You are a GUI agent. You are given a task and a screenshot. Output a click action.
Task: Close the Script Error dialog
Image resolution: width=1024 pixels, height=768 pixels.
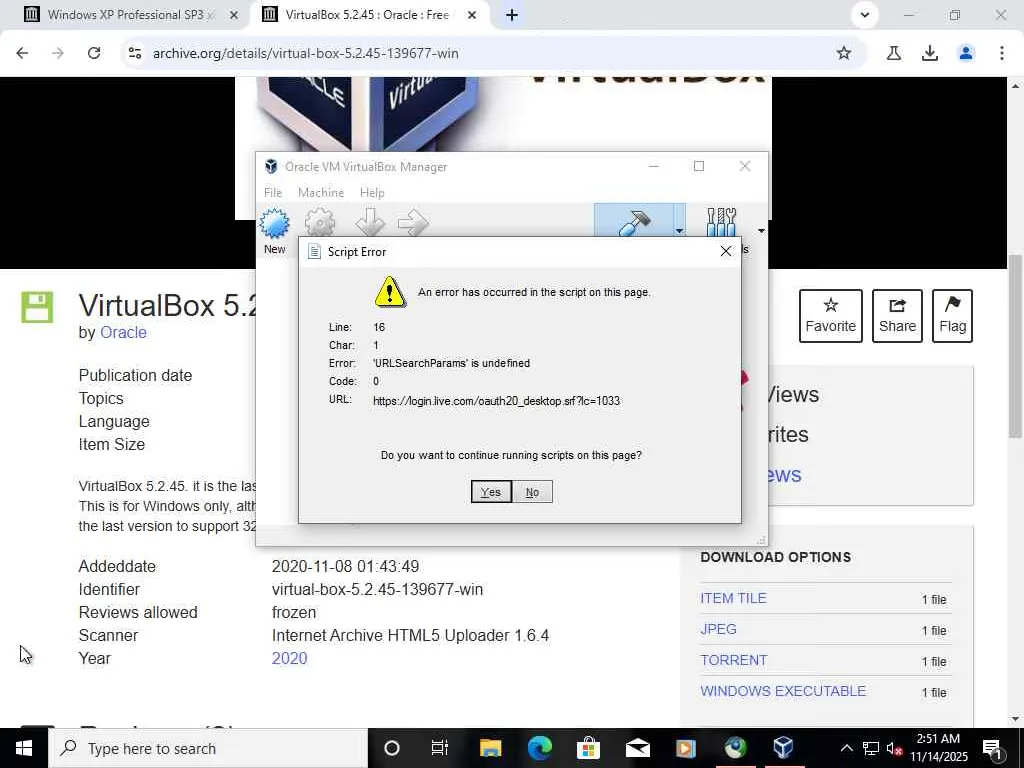[x=726, y=251]
